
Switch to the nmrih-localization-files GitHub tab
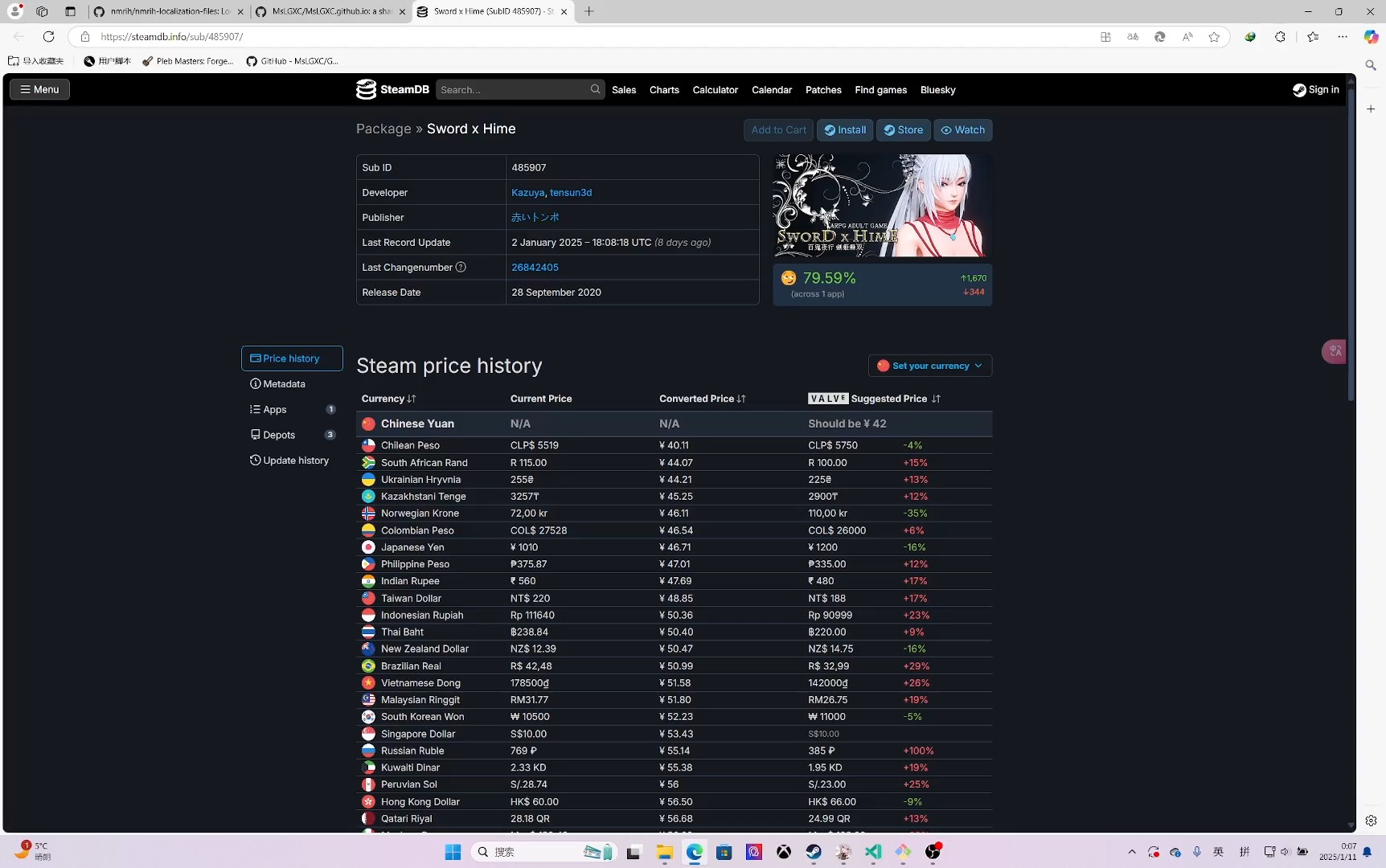[x=169, y=11]
